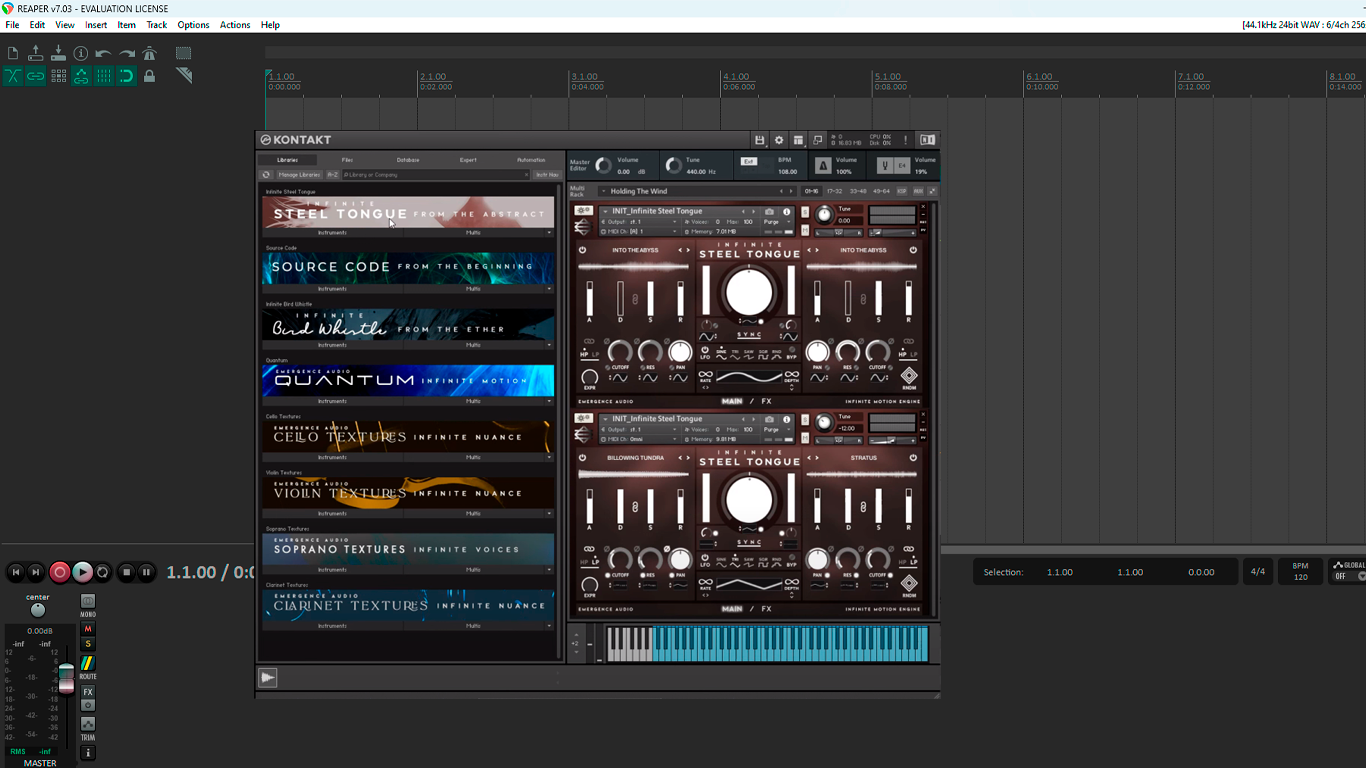Screen dimensions: 1366x768
Task: Open the File menu
Action: [13, 25]
